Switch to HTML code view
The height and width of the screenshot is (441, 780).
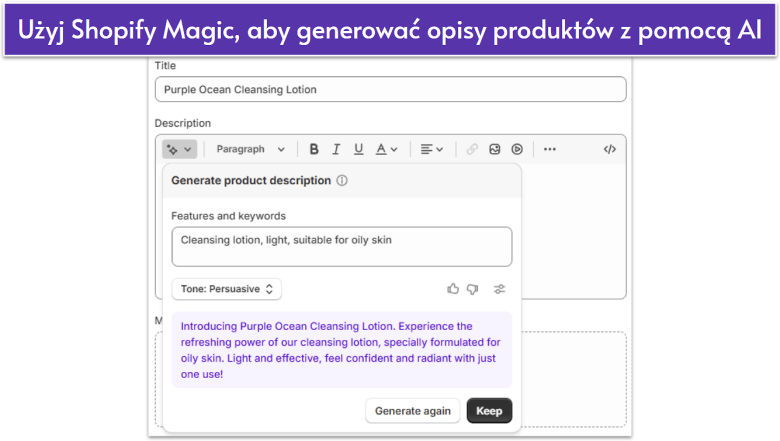tap(610, 149)
